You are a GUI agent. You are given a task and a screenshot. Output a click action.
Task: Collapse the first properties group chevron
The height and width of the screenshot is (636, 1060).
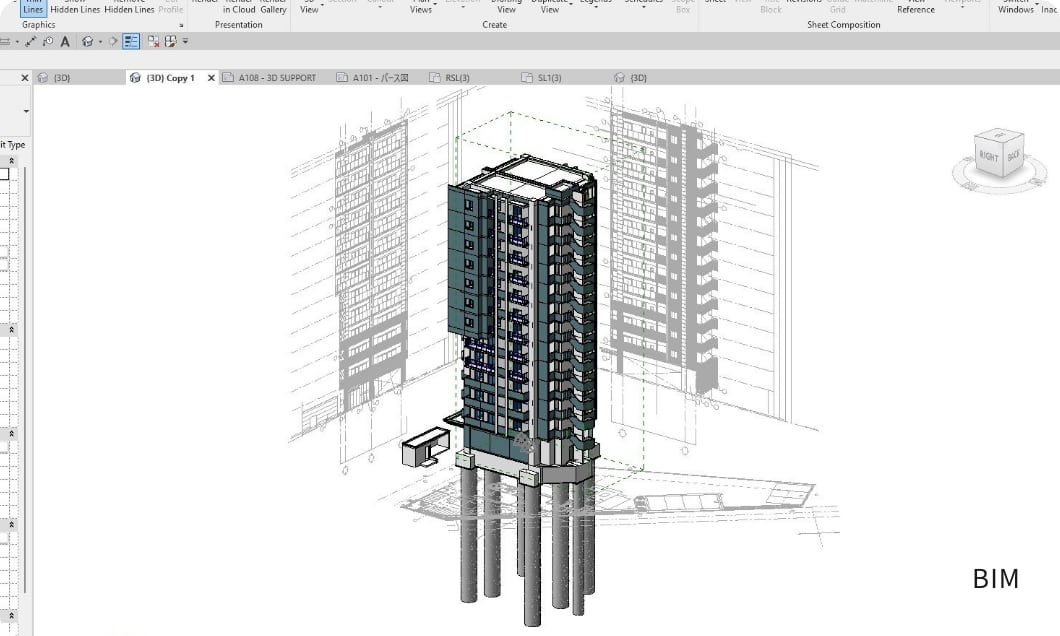(x=12, y=160)
